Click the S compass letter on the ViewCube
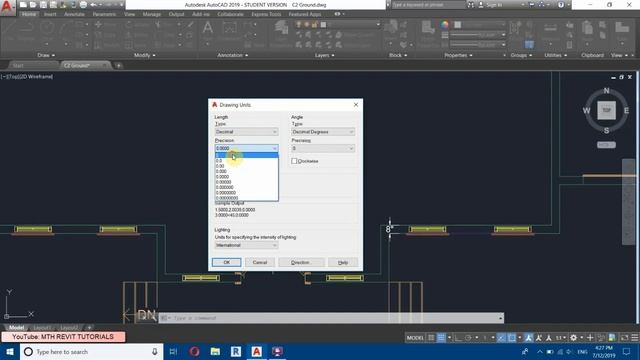 coord(607,131)
